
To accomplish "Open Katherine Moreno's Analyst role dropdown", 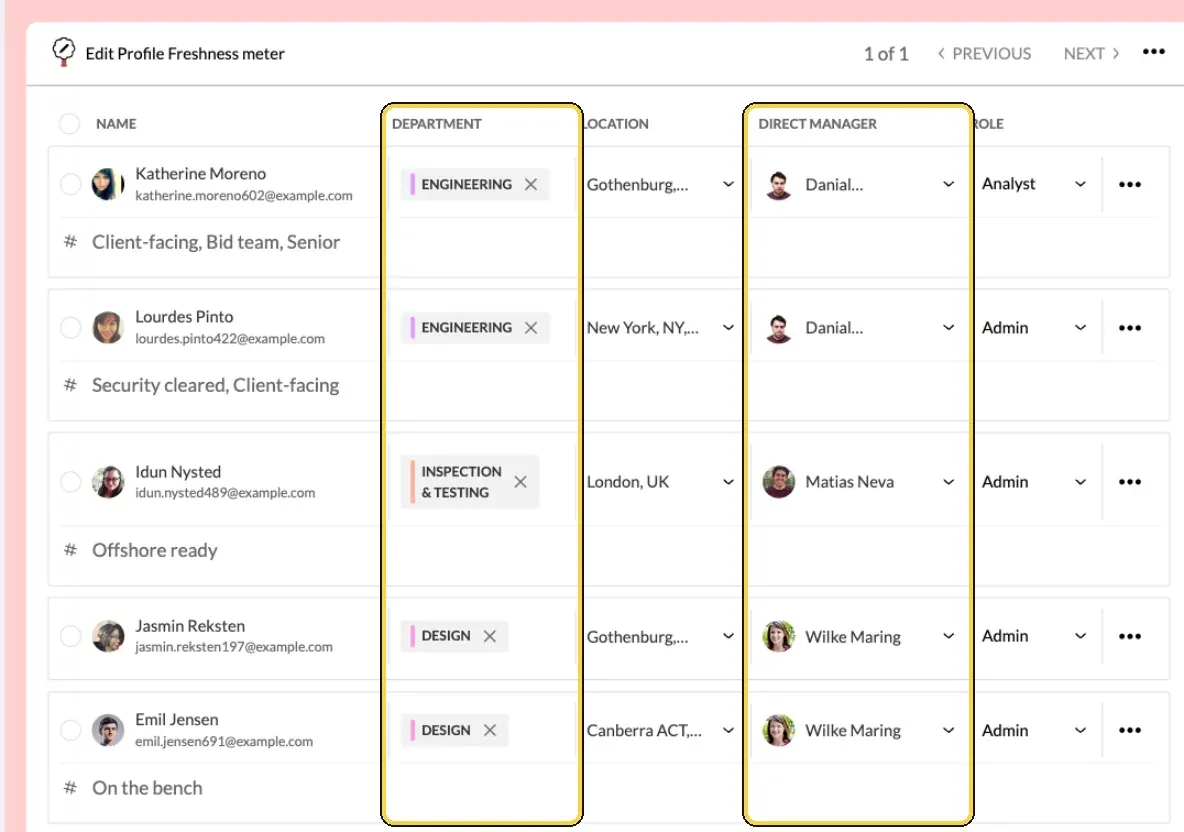I will tap(1080, 184).
